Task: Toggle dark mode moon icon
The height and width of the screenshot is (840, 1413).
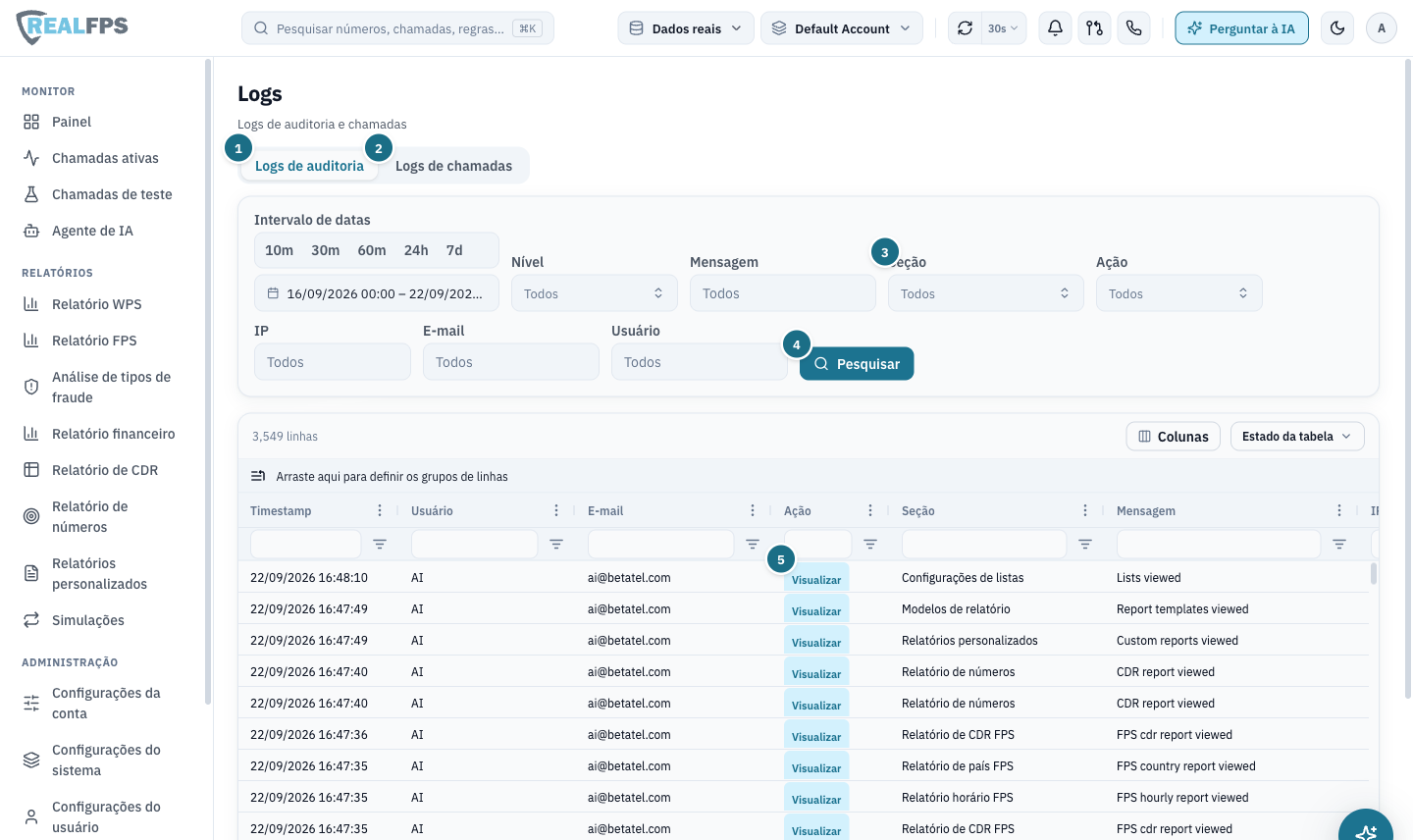Action: point(1337,28)
